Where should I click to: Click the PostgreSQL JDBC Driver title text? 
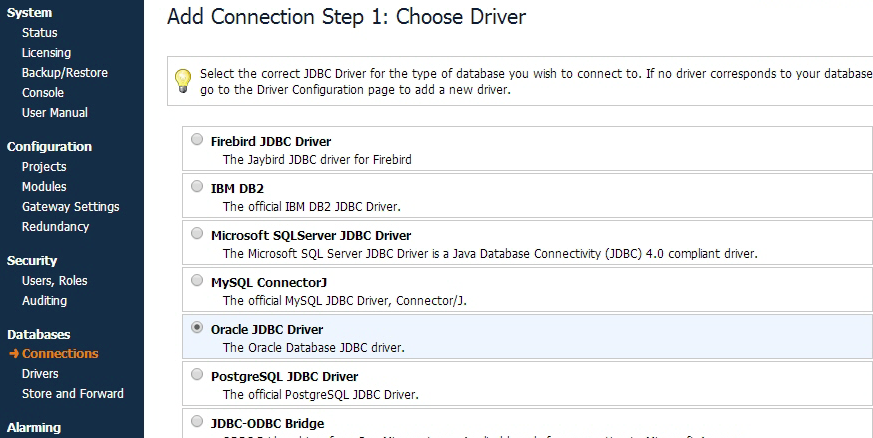click(285, 377)
